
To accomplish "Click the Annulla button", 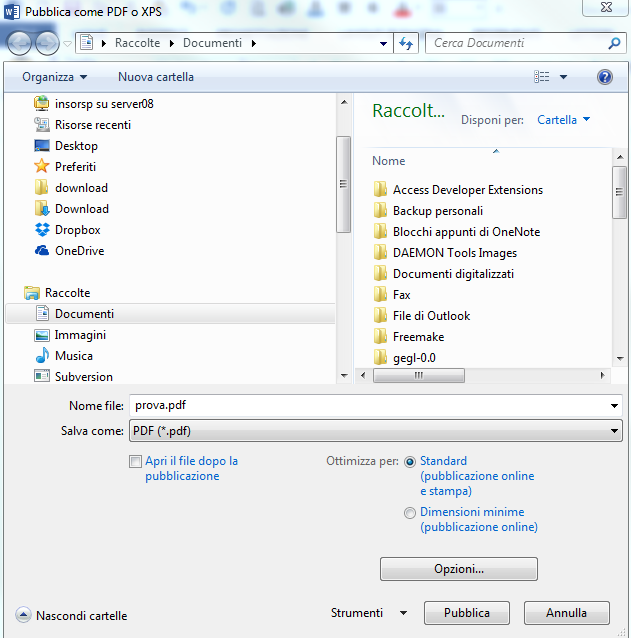I will 567,613.
